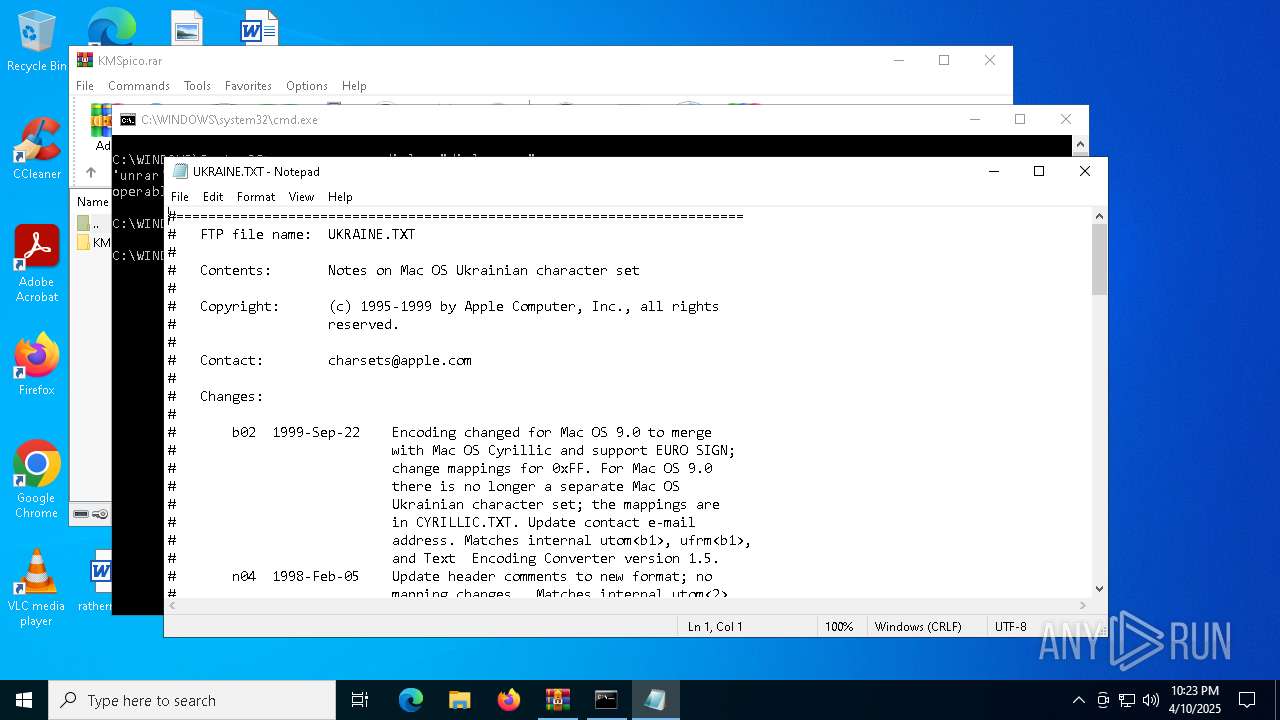This screenshot has width=1280, height=720.
Task: Open Notepad View menu
Action: coord(301,197)
